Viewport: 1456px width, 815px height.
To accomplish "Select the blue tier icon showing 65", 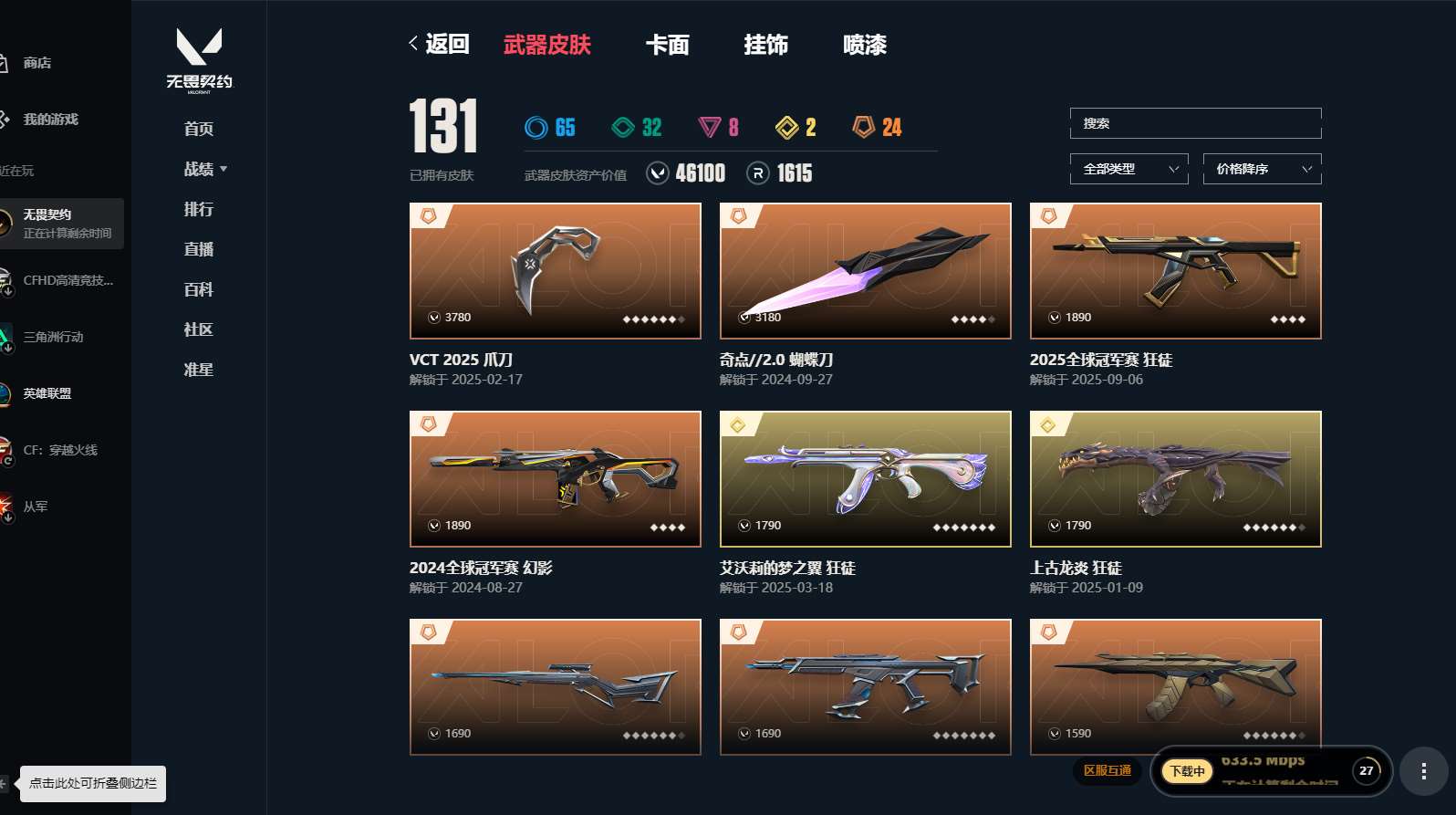I will 536,128.
